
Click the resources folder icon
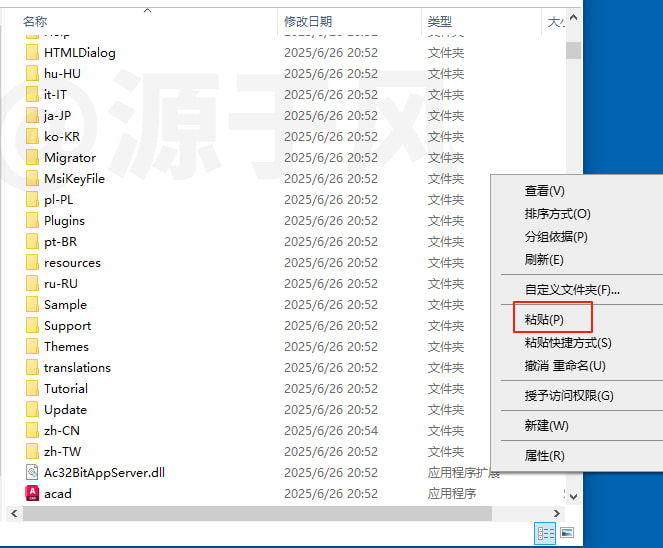tap(32, 263)
